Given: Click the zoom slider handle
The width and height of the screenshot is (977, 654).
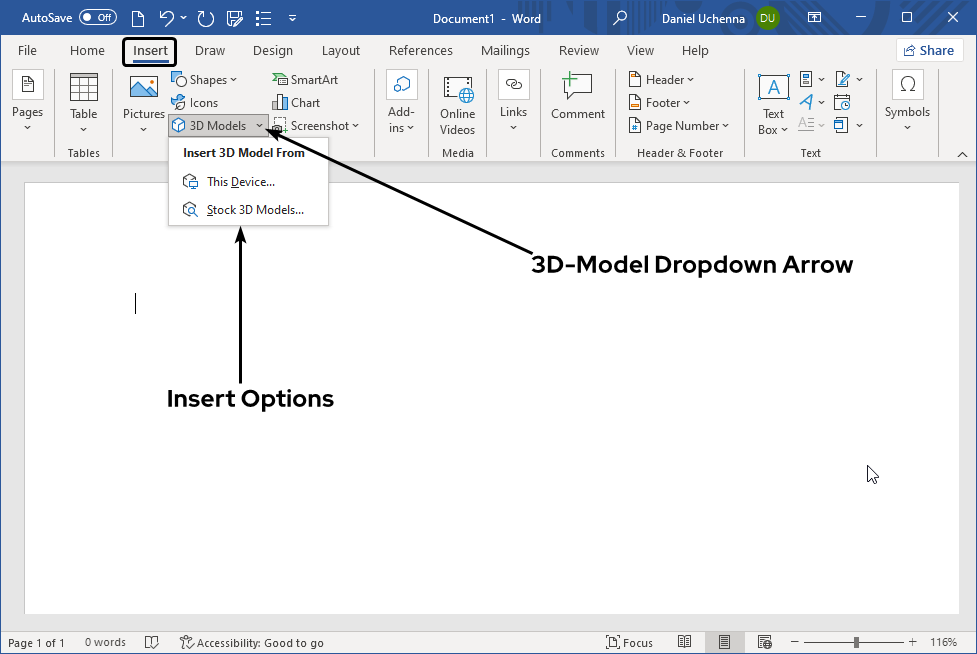Looking at the screenshot, I should [856, 642].
